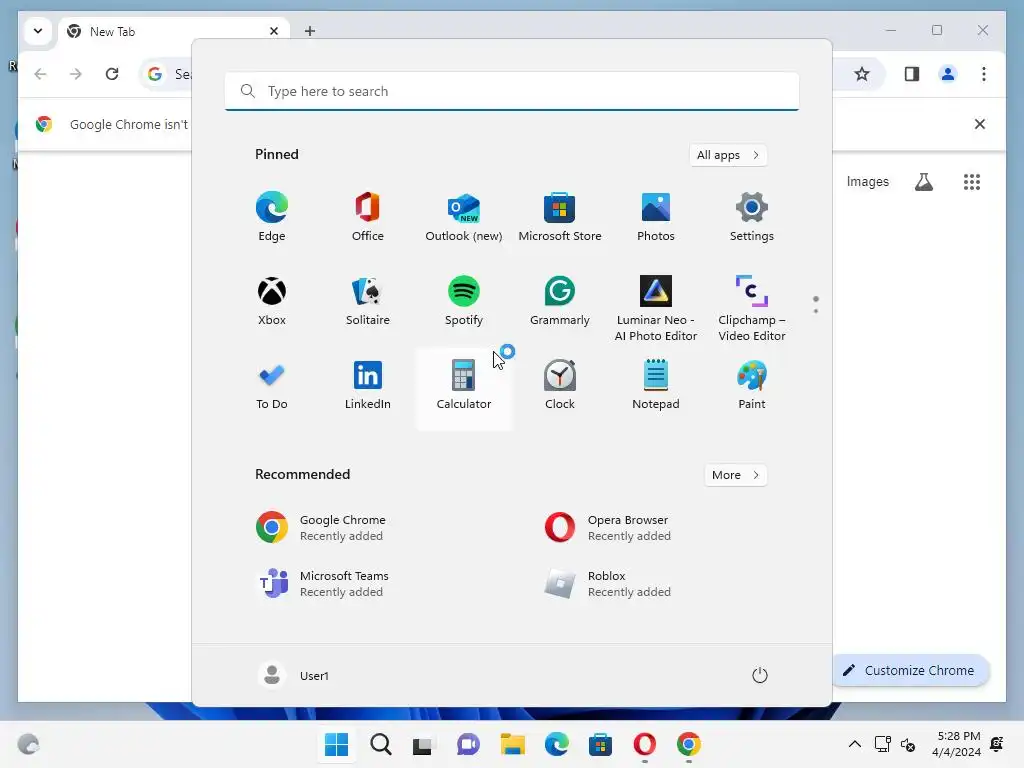Launch the Clock app
This screenshot has height=768, width=1024.
click(x=560, y=385)
